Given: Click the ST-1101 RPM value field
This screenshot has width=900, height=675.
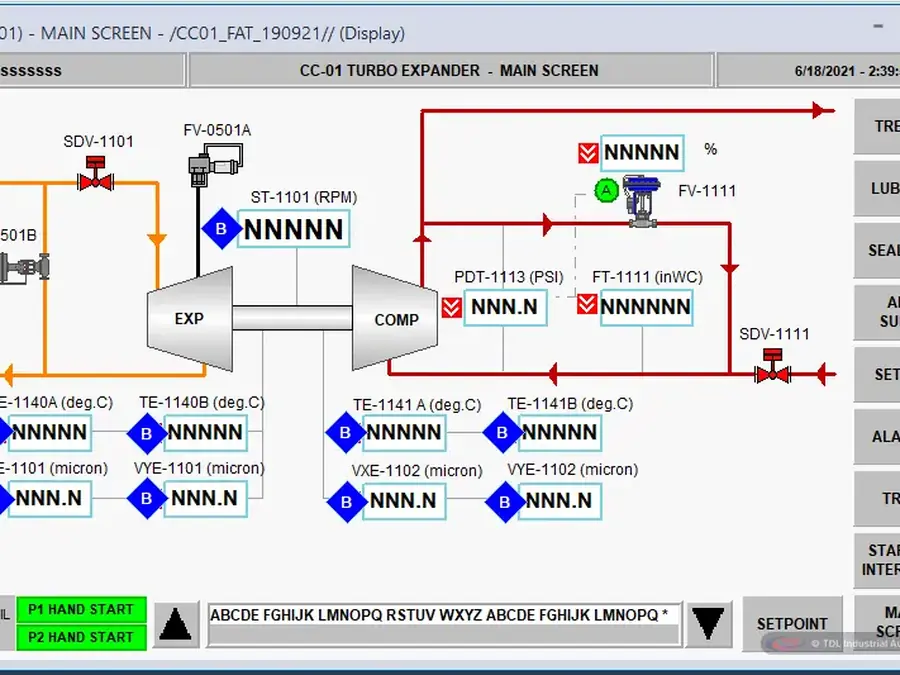Looking at the screenshot, I should [x=293, y=229].
